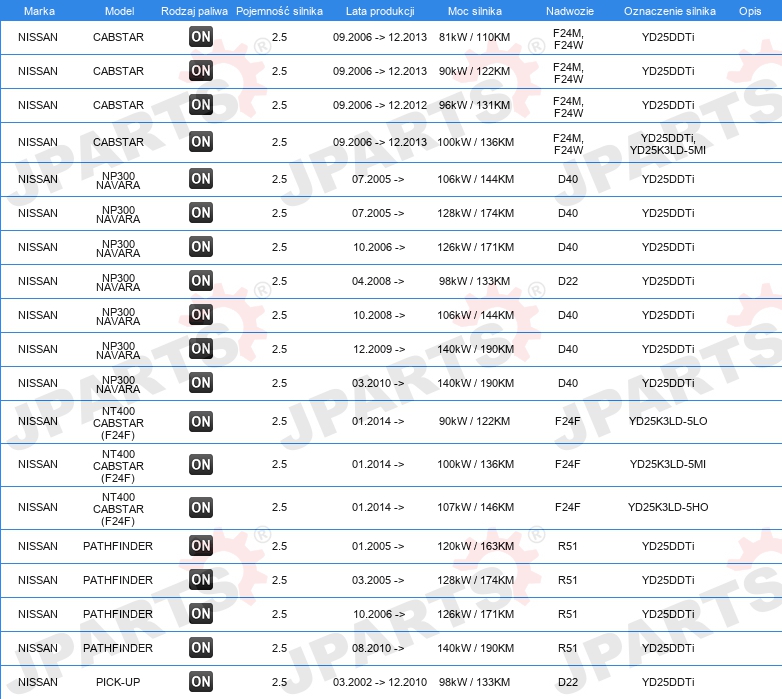Select production years 09.2006 -> 12.2012
This screenshot has width=782, height=699.
(x=380, y=105)
